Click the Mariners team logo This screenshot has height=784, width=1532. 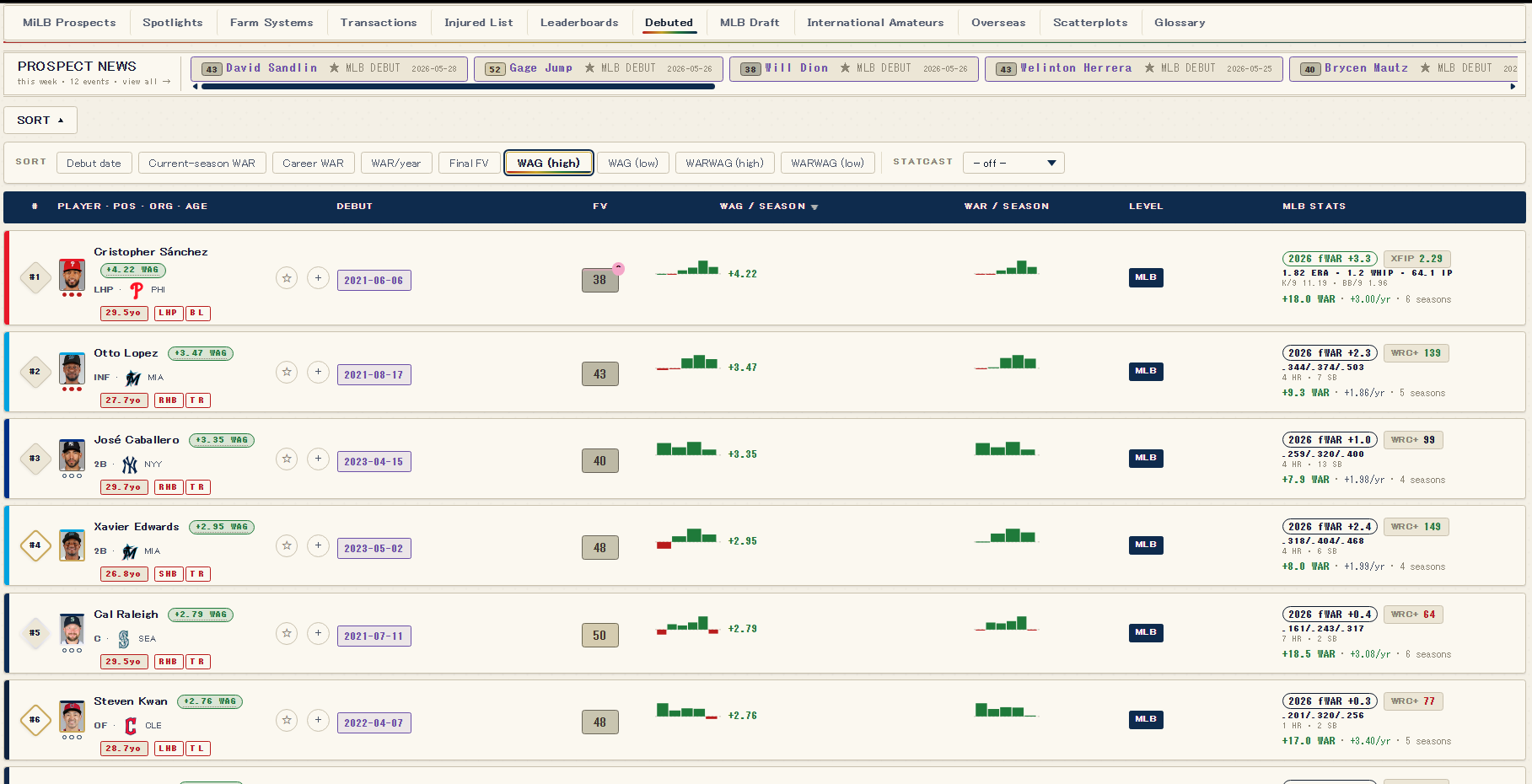[124, 639]
